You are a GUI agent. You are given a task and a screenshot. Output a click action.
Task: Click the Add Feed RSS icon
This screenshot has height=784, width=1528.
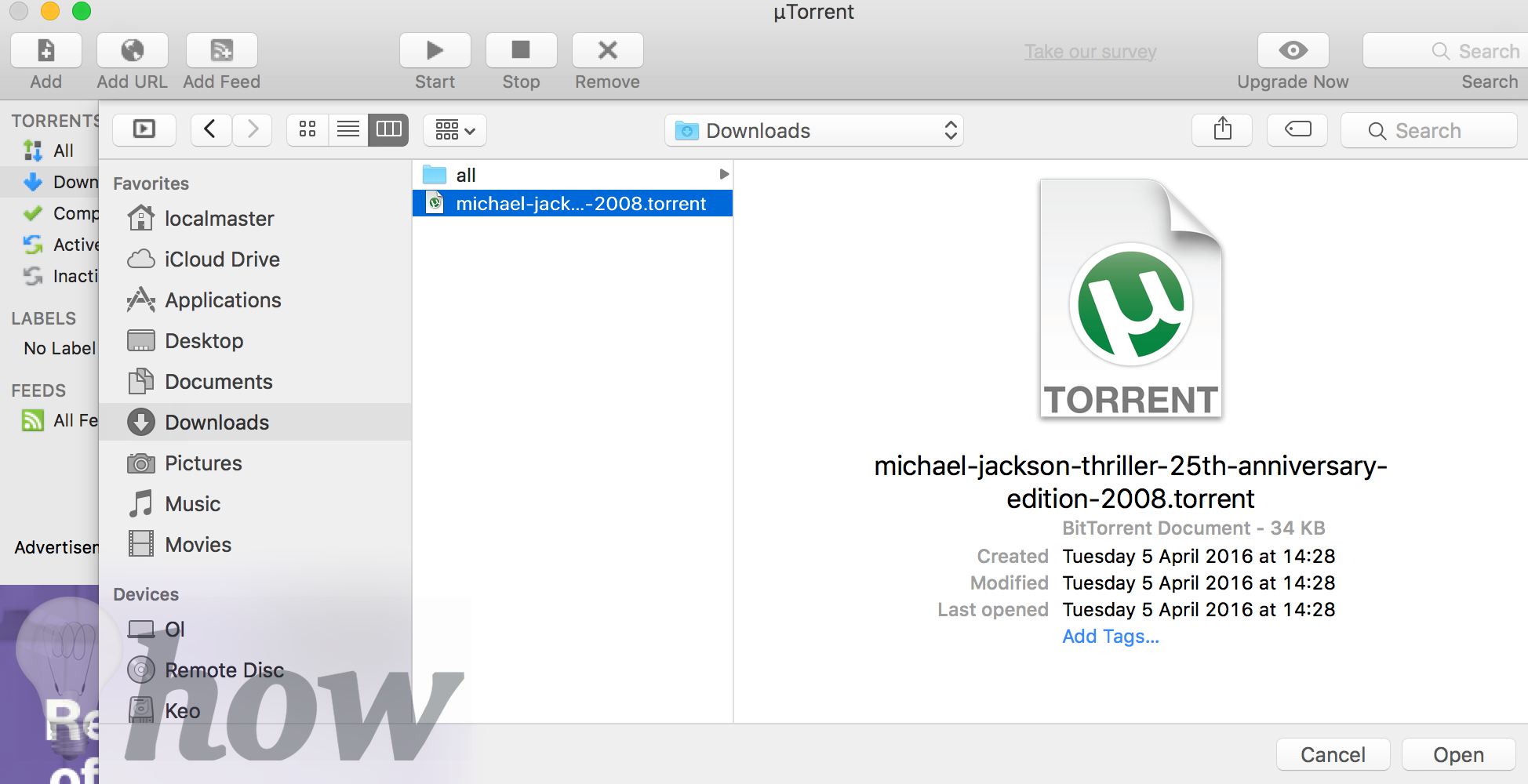(221, 51)
